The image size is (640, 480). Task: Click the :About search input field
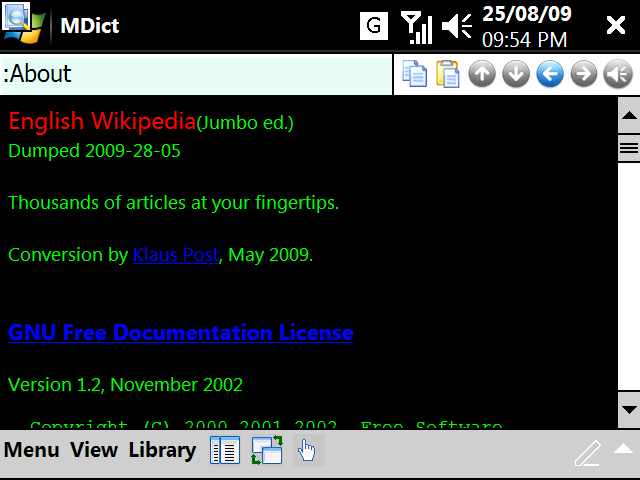pos(197,75)
